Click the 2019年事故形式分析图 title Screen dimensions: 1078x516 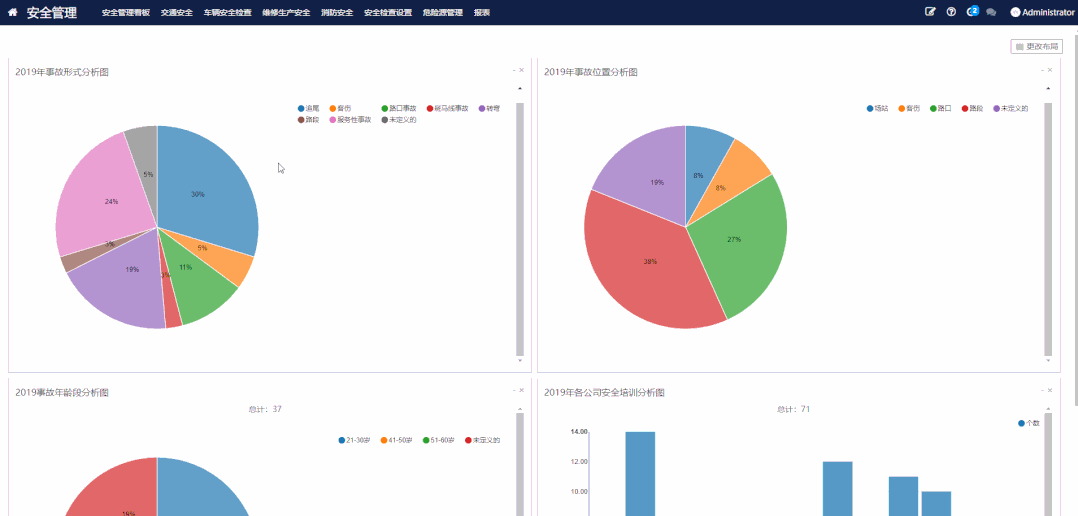(x=62, y=72)
